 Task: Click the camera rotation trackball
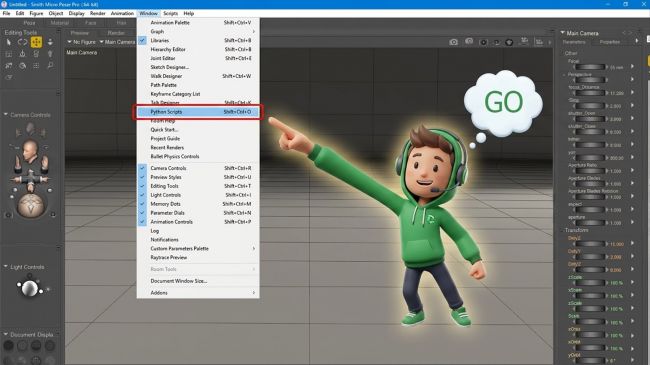(x=31, y=205)
